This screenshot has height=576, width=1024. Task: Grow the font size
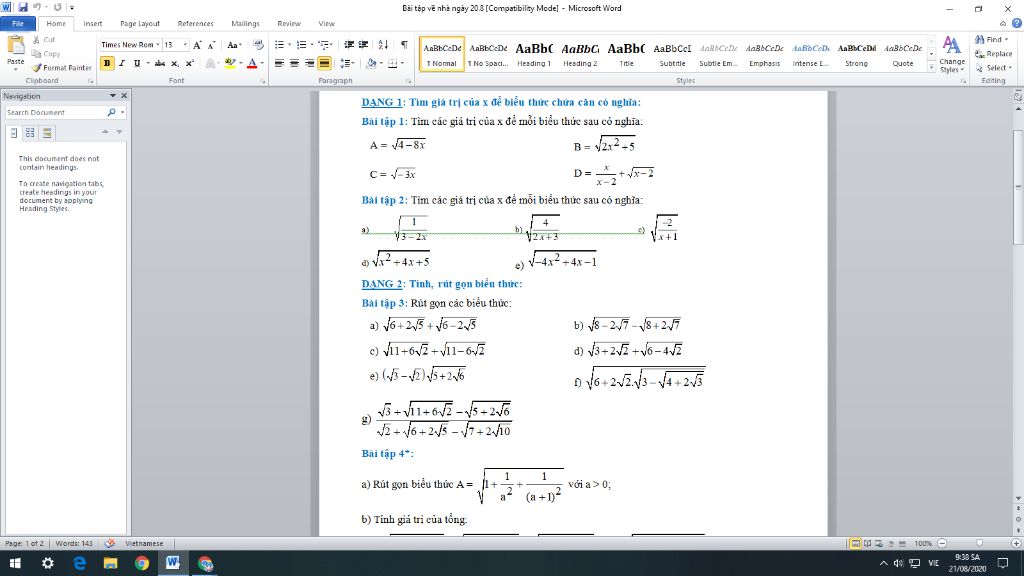coord(197,45)
